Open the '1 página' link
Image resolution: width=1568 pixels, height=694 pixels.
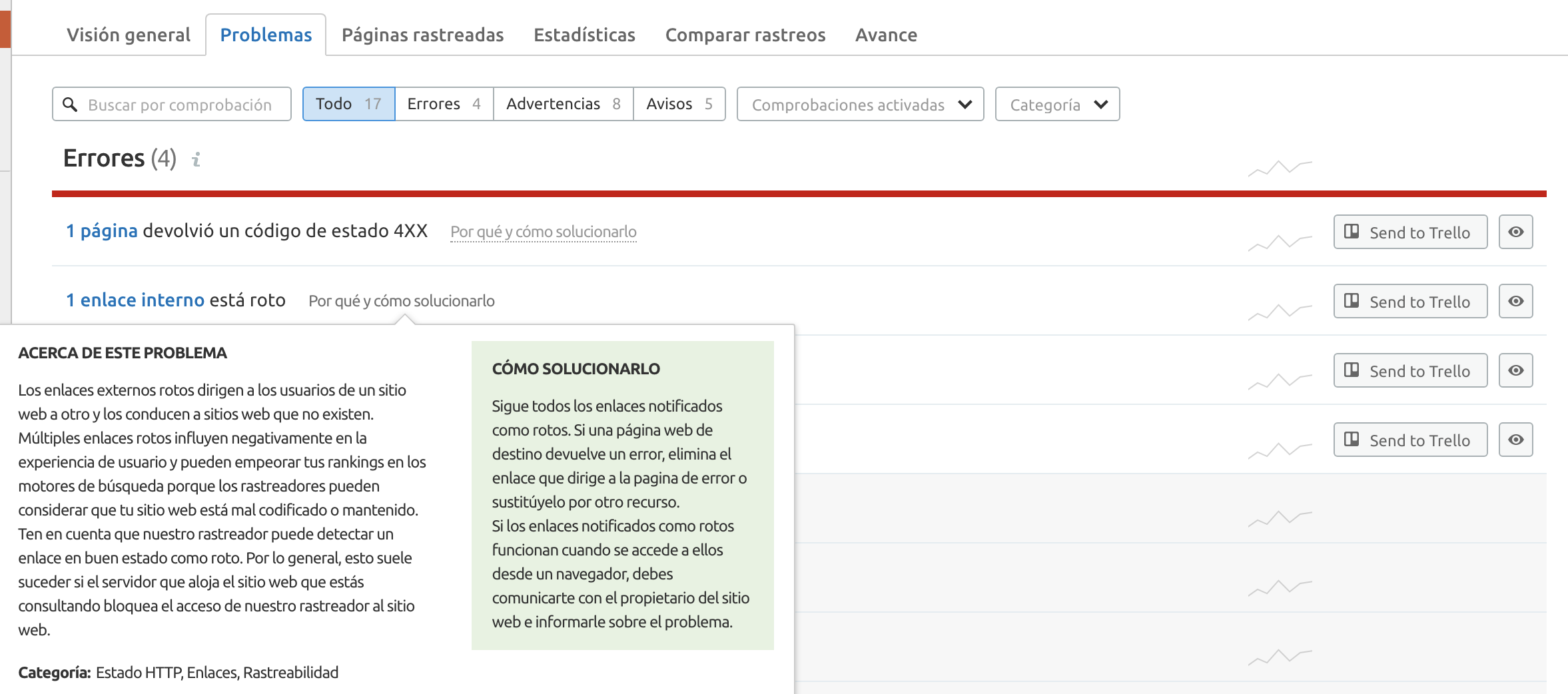click(x=102, y=230)
